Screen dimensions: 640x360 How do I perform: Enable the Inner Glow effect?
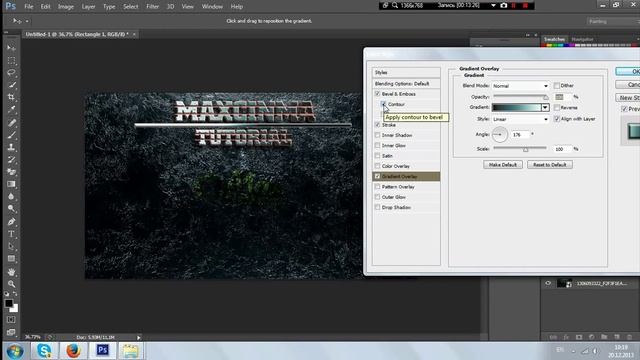point(378,145)
